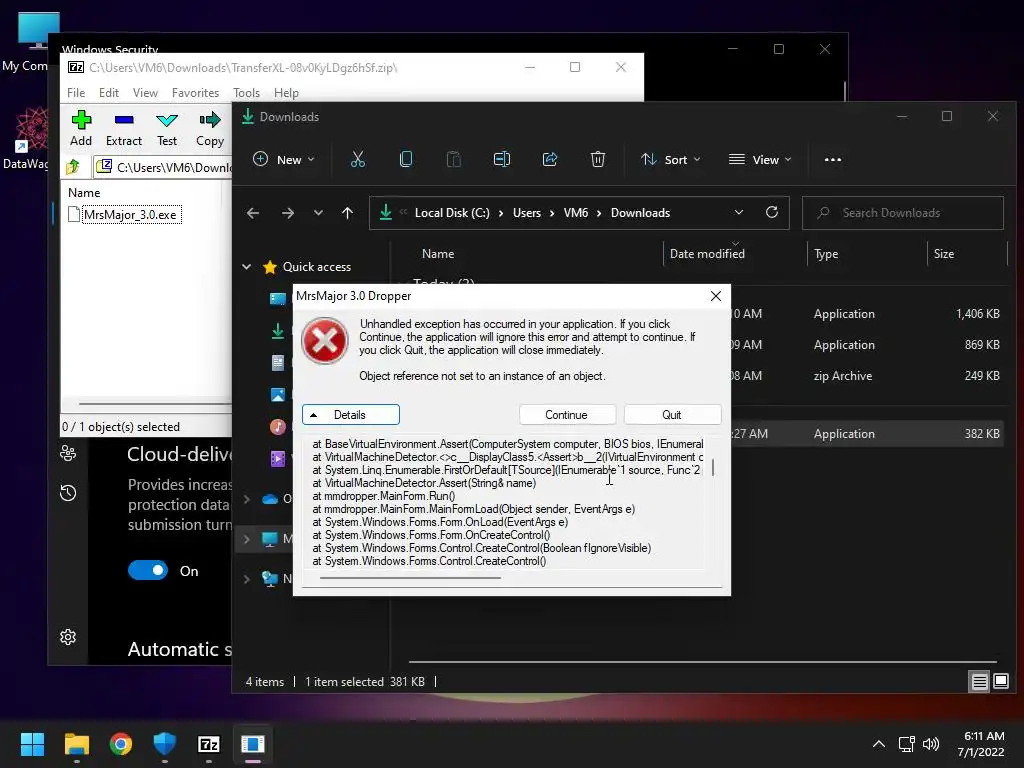Open Favorites menu in 7-Zip

(195, 93)
